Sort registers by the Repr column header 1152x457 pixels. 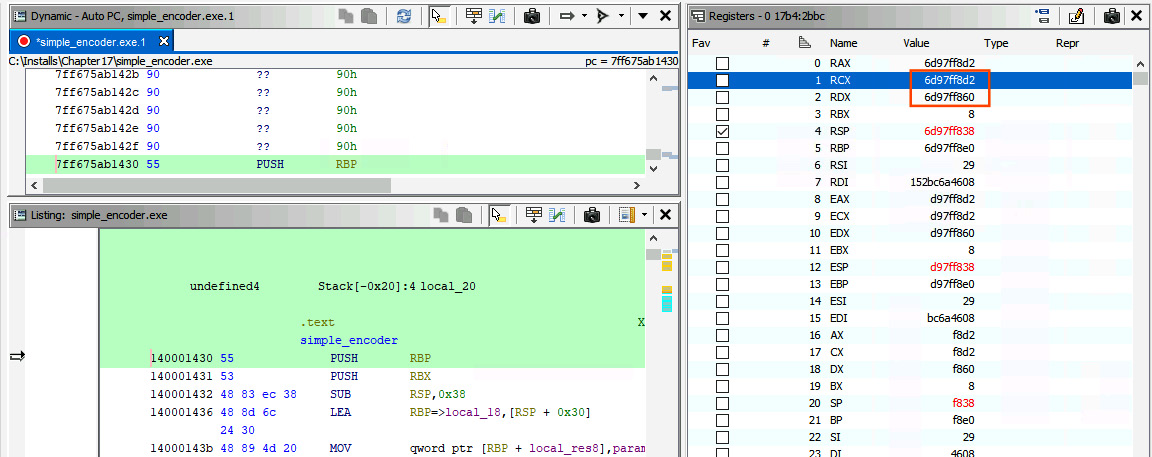pyautogui.click(x=1068, y=43)
